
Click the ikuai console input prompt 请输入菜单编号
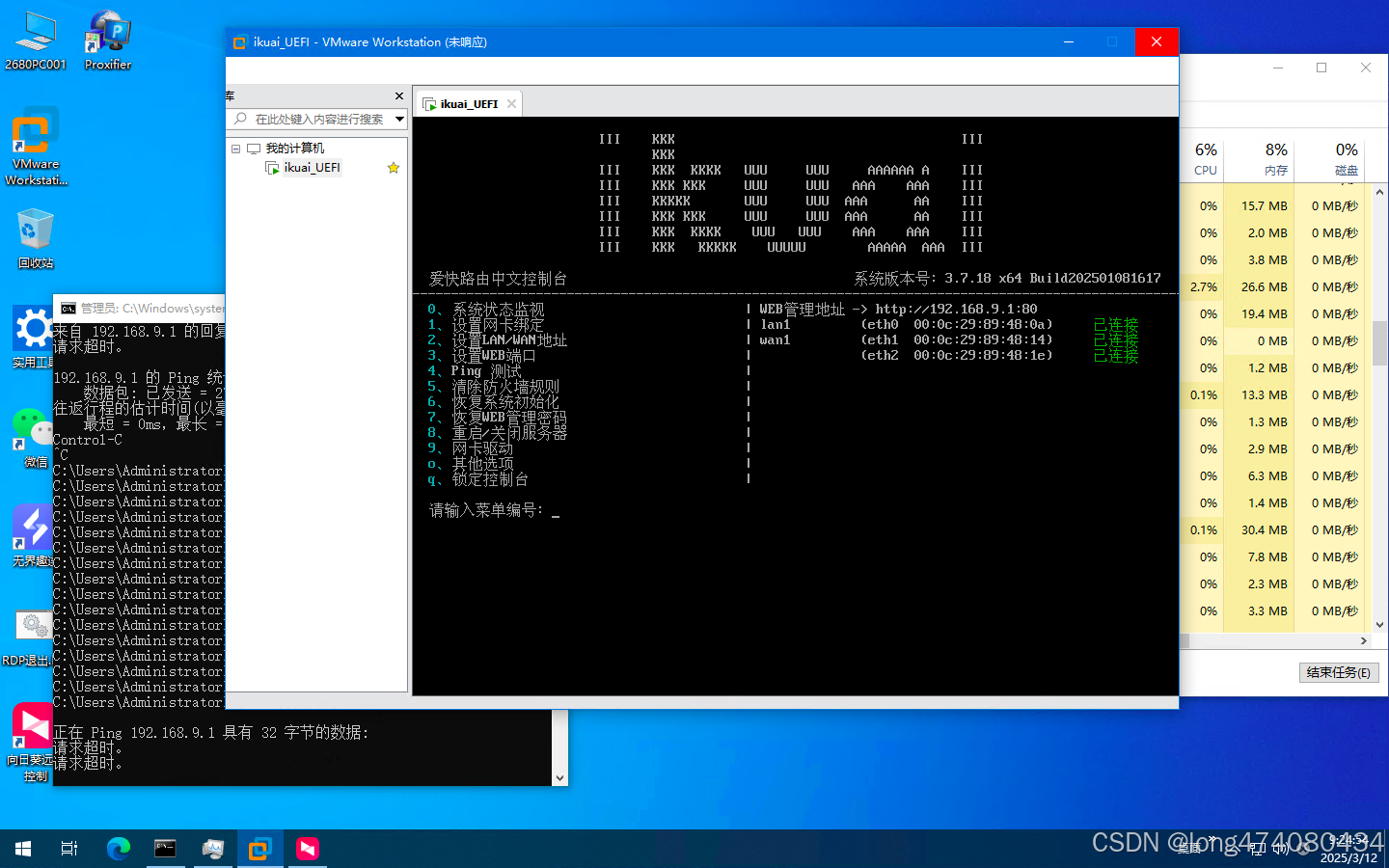(x=486, y=510)
